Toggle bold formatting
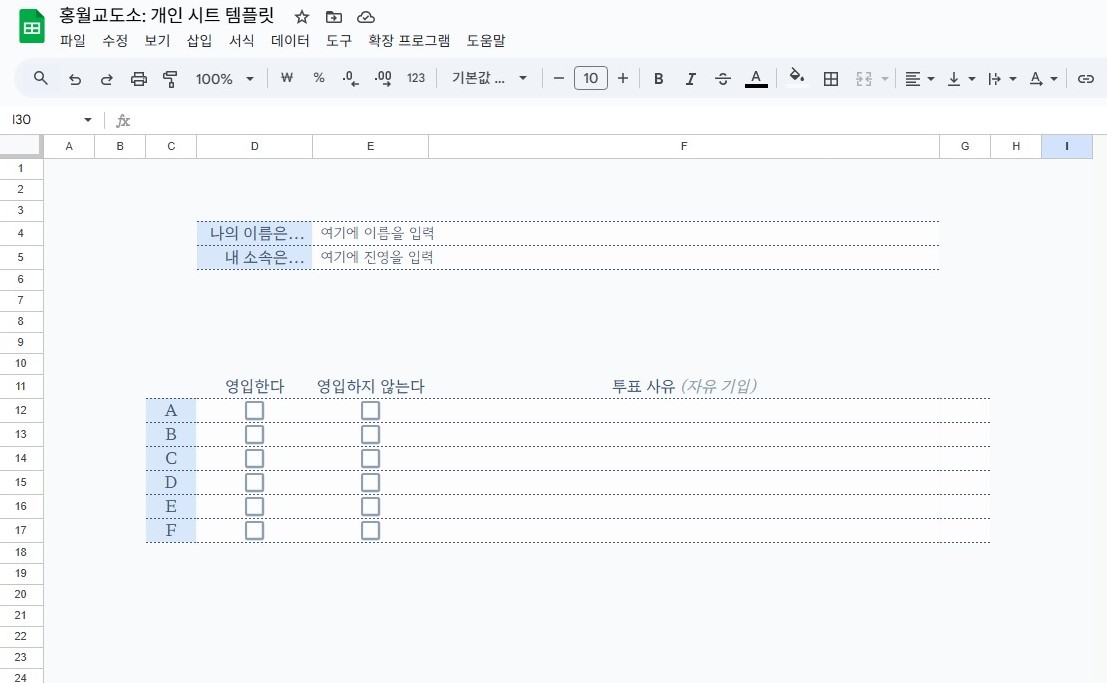This screenshot has width=1107, height=683. (658, 78)
